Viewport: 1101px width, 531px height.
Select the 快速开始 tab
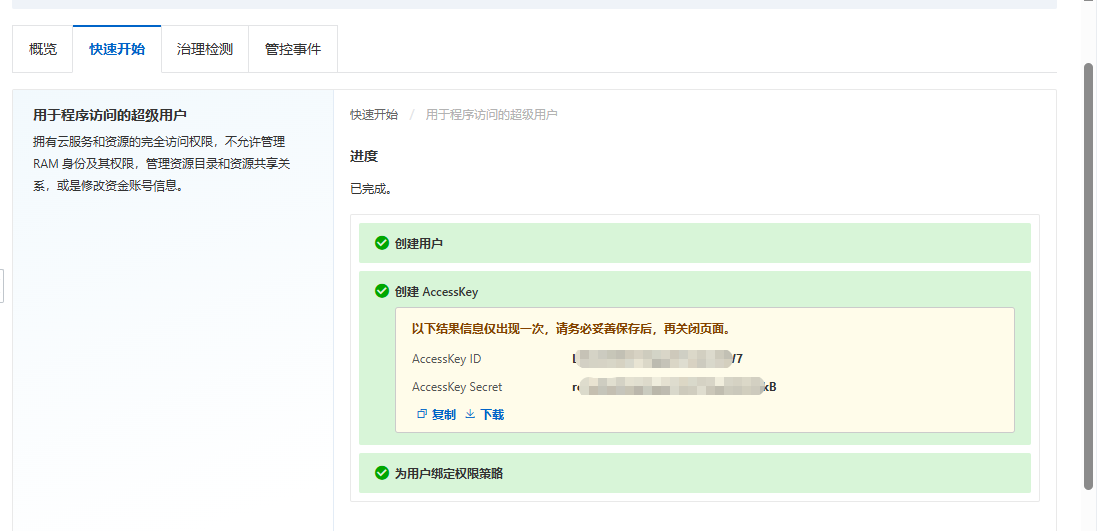click(117, 49)
